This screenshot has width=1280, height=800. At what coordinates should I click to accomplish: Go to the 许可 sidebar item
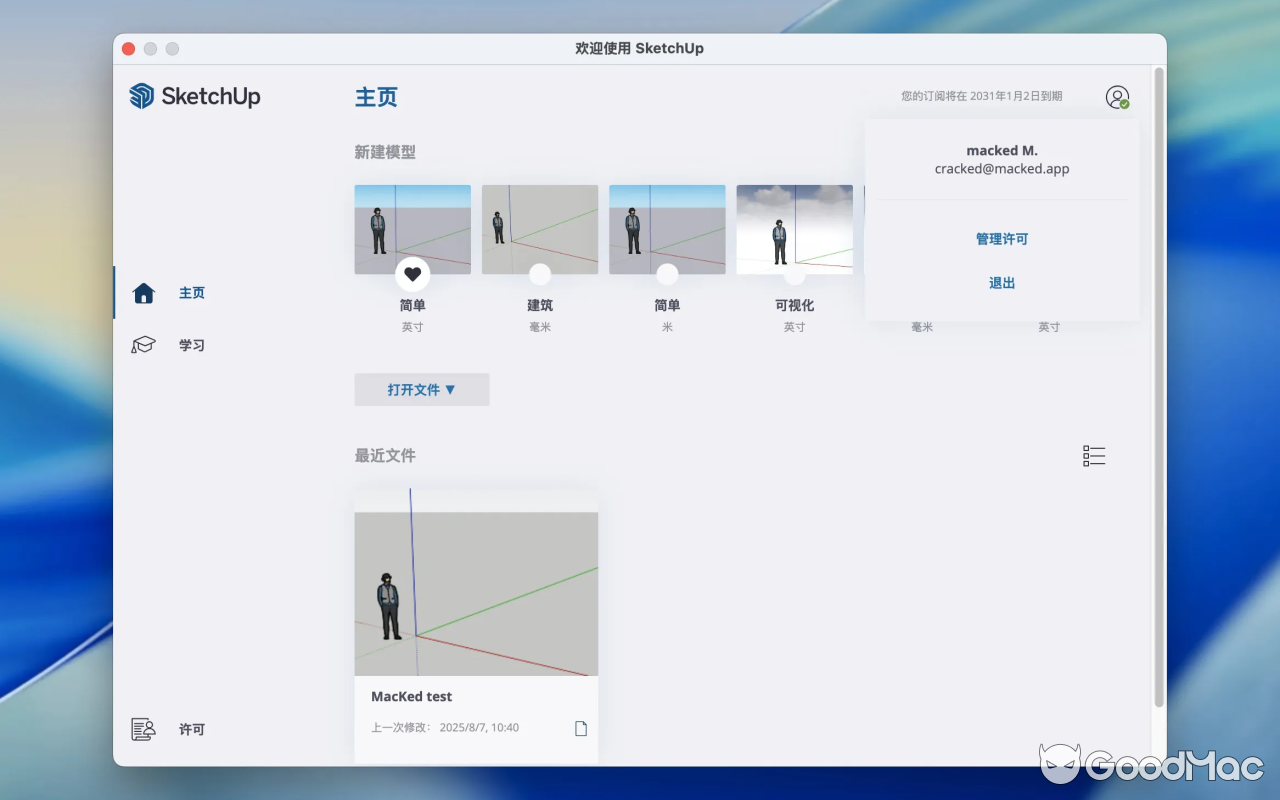click(192, 729)
